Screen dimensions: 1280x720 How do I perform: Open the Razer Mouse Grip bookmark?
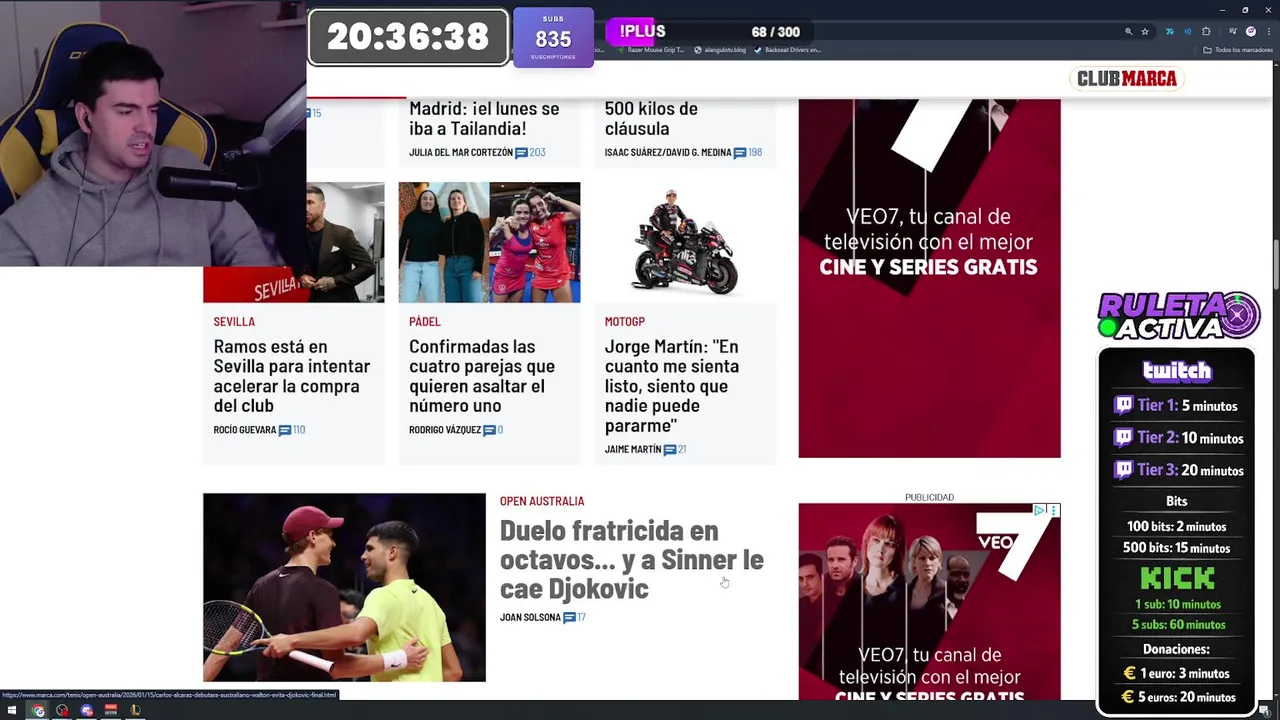tap(651, 50)
